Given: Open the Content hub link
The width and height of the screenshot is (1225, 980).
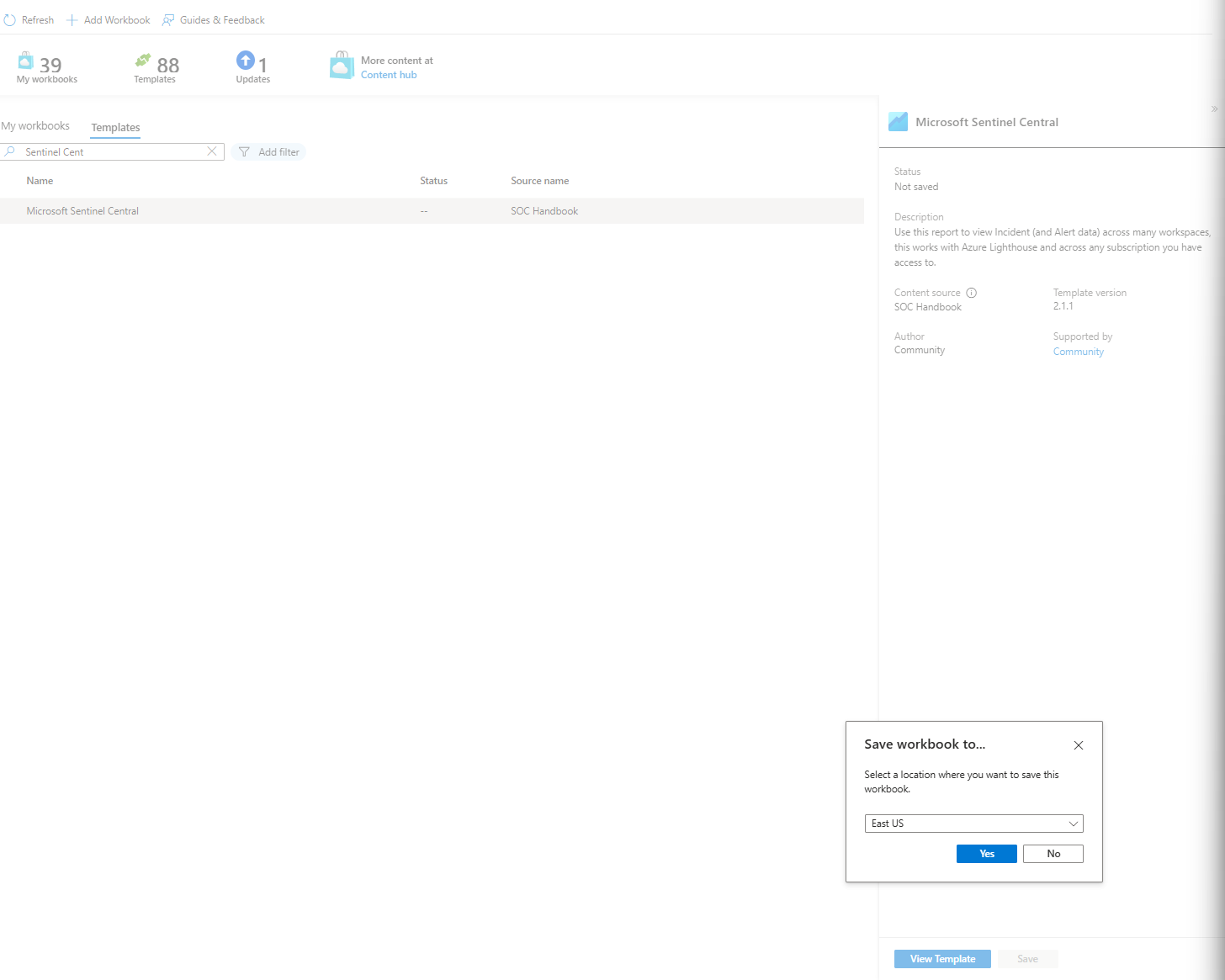Looking at the screenshot, I should tap(389, 75).
